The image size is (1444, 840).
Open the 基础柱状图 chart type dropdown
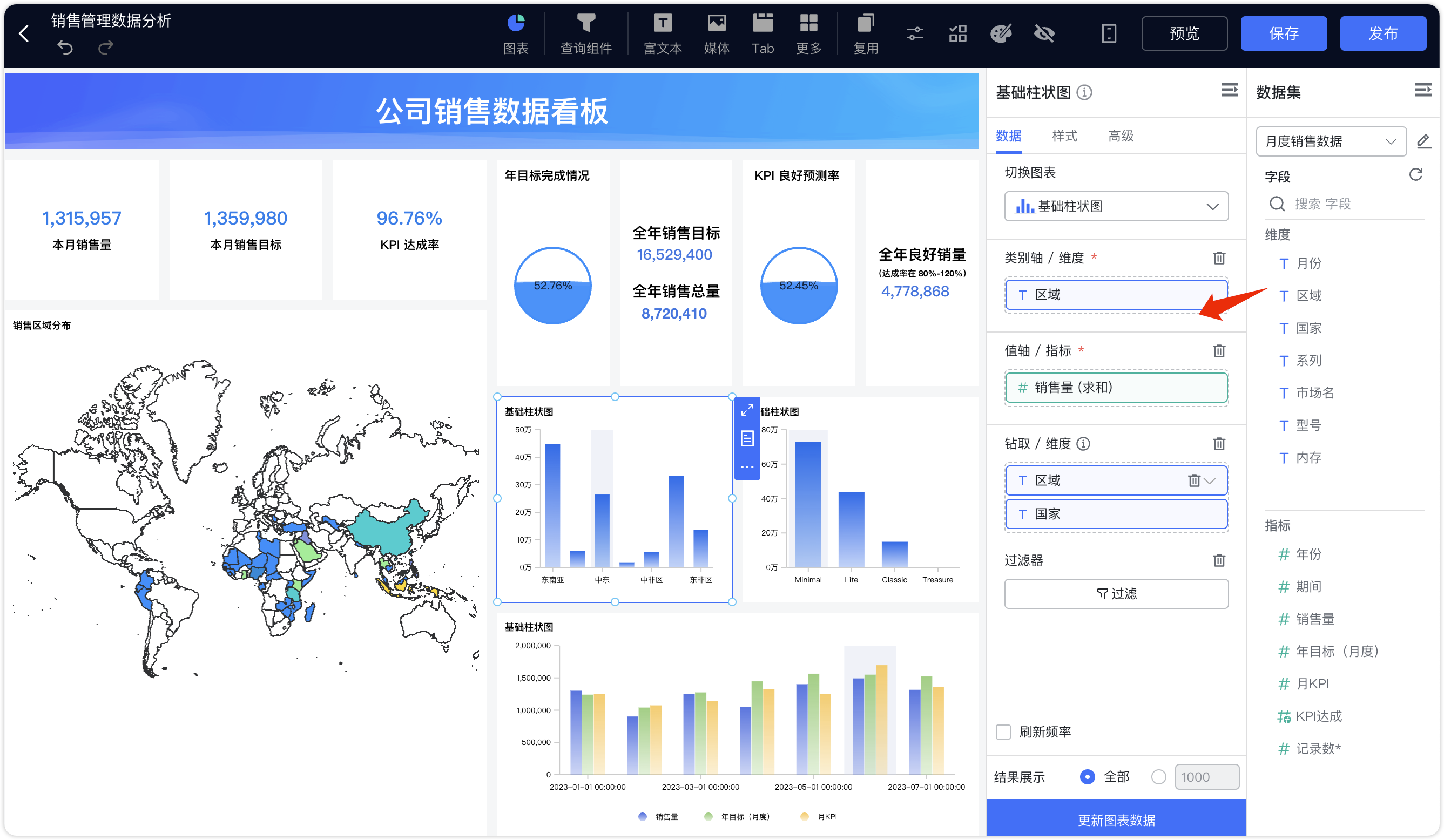tap(1116, 206)
